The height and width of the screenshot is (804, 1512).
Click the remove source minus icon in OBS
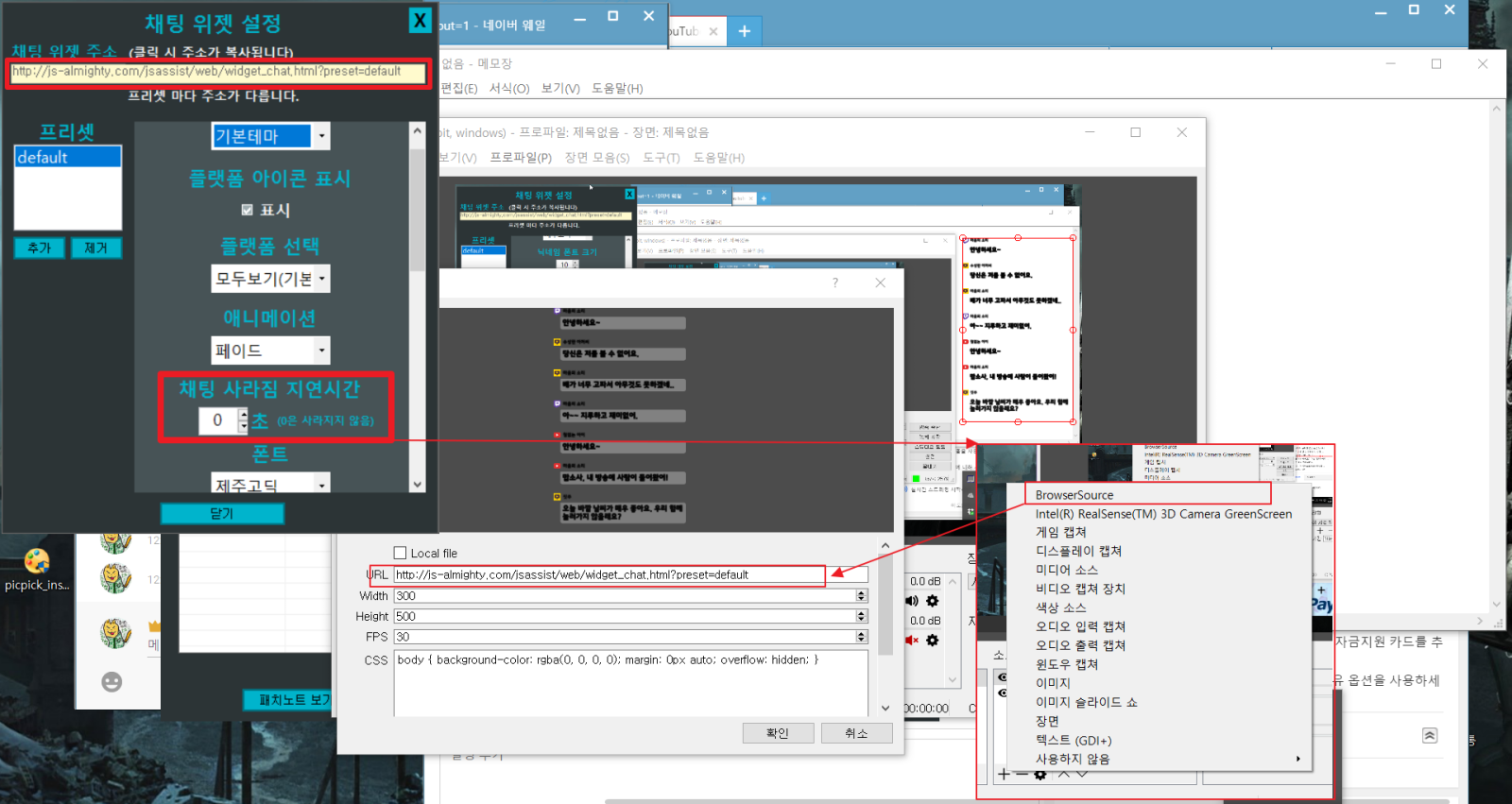point(1022,774)
